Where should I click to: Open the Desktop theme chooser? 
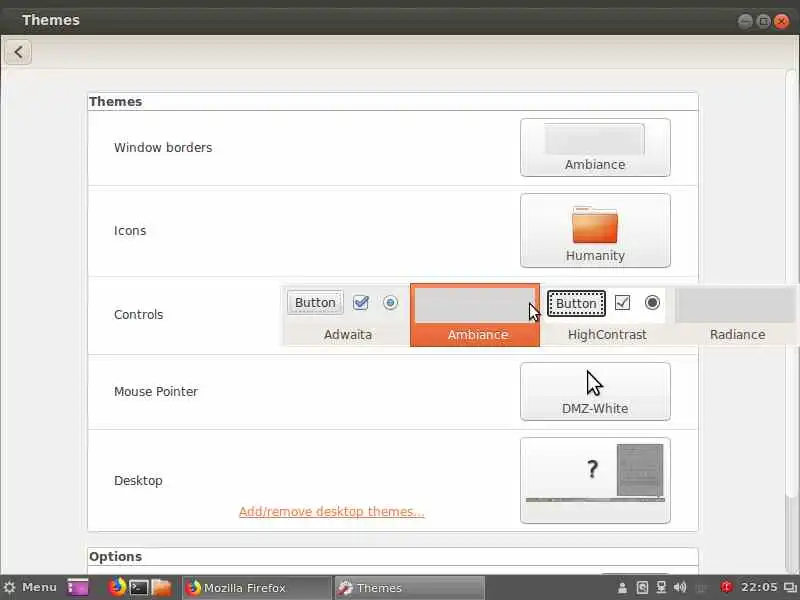pyautogui.click(x=595, y=480)
